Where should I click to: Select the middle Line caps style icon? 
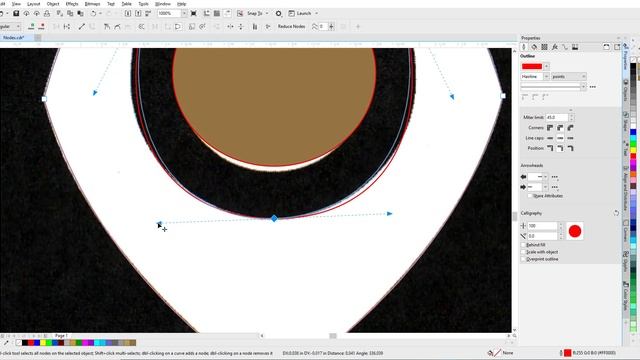click(x=560, y=138)
